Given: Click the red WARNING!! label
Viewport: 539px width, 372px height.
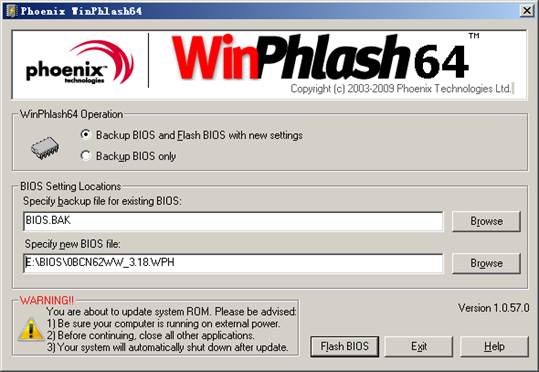Looking at the screenshot, I should [46, 300].
